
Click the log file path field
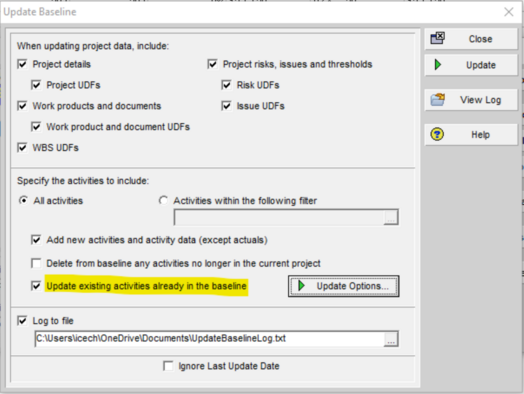(x=209, y=339)
